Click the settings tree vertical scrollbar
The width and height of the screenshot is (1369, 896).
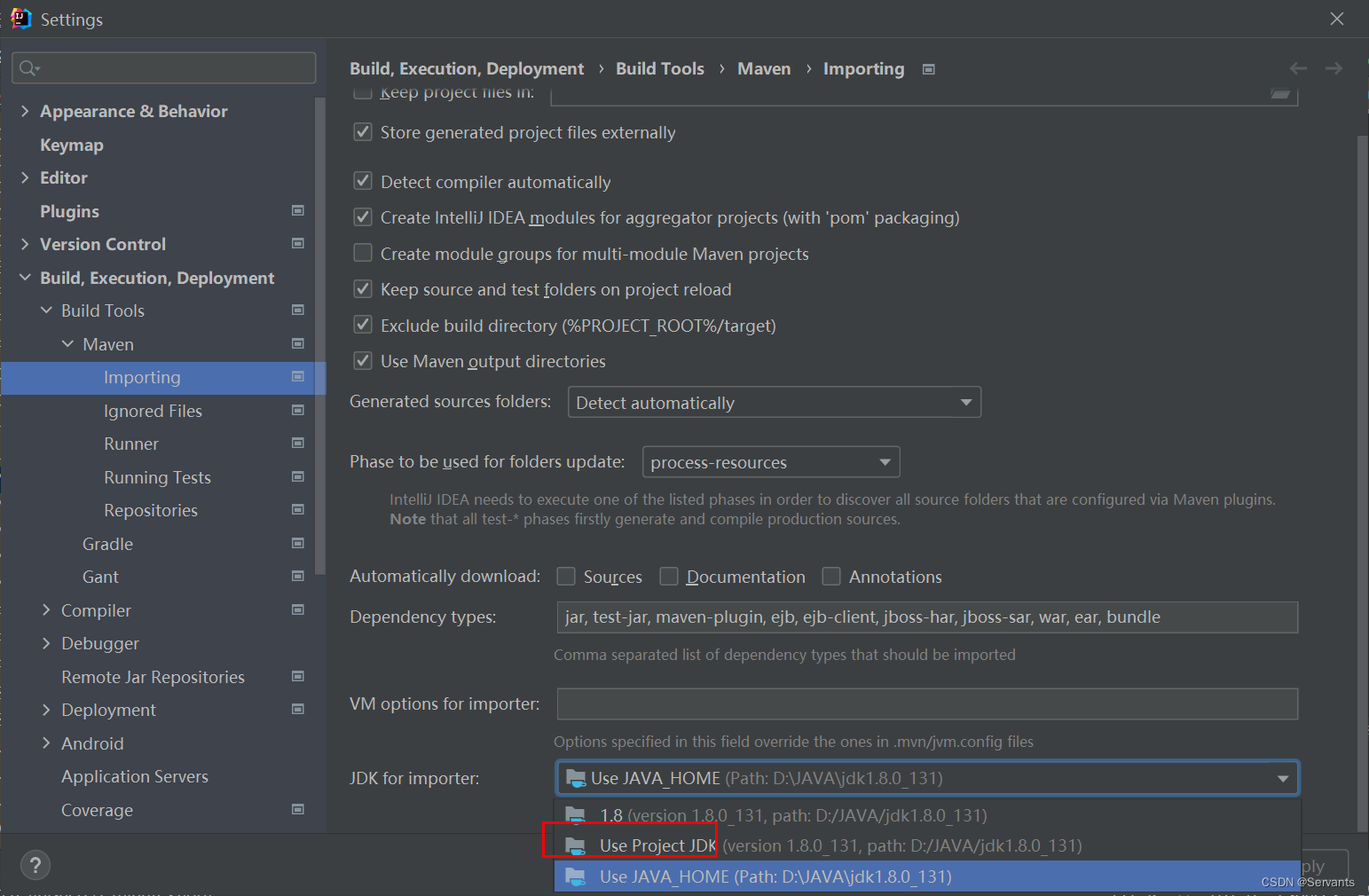[x=320, y=337]
